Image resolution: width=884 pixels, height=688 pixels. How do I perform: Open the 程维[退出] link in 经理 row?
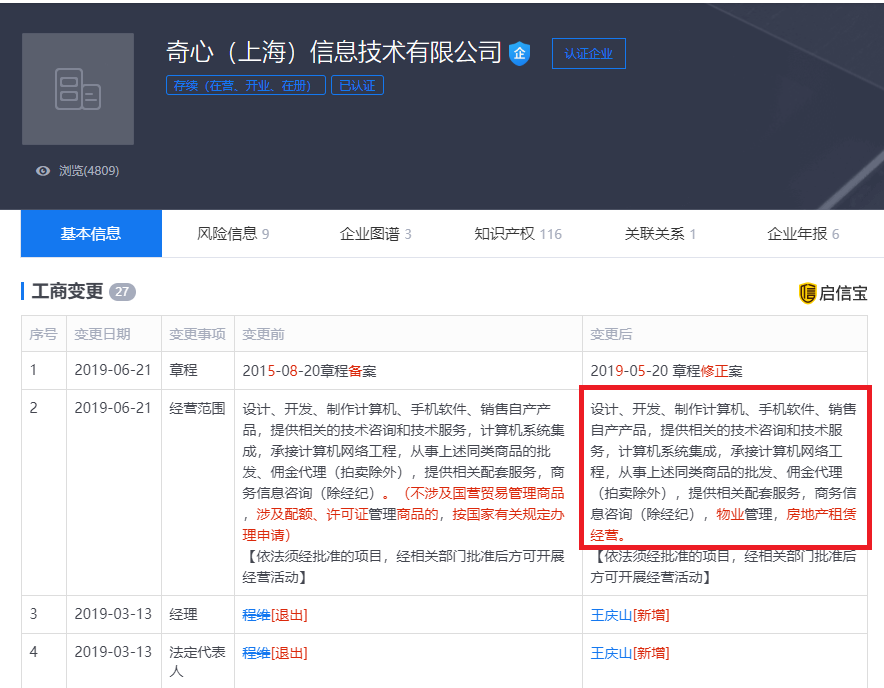(x=275, y=615)
